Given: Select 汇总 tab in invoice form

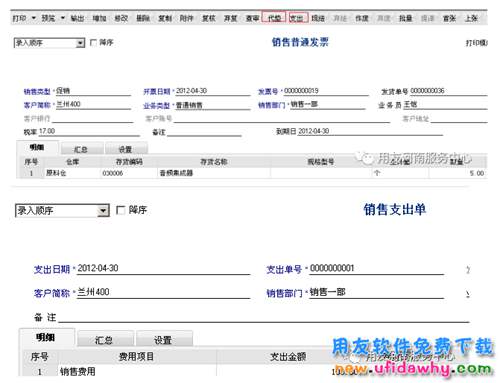Looking at the screenshot, I should pyautogui.click(x=81, y=149).
